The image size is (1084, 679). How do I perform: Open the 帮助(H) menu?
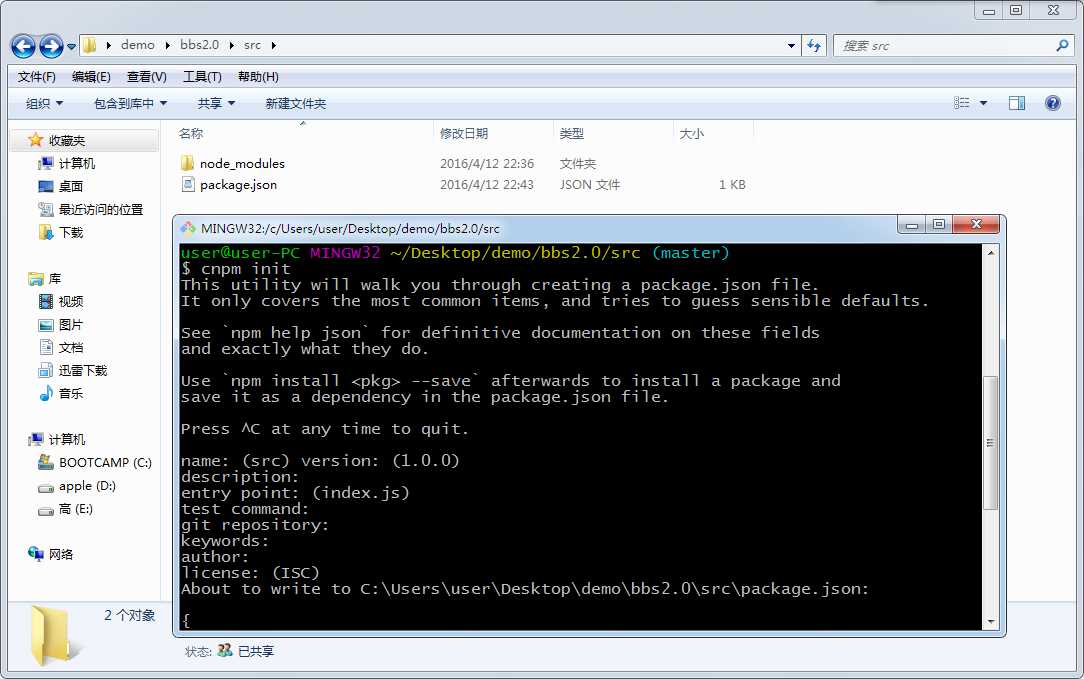tap(258, 77)
